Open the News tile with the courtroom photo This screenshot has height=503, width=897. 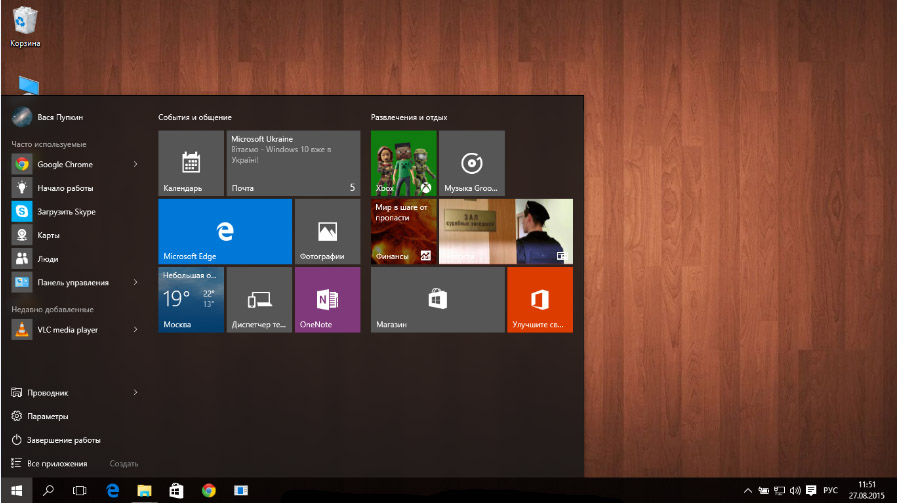pos(506,231)
